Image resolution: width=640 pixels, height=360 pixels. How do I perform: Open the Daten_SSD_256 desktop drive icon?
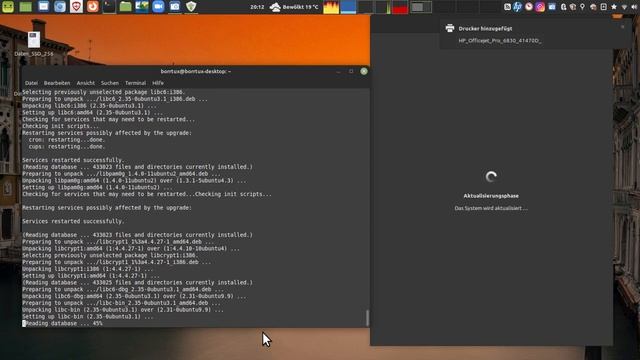pos(34,44)
